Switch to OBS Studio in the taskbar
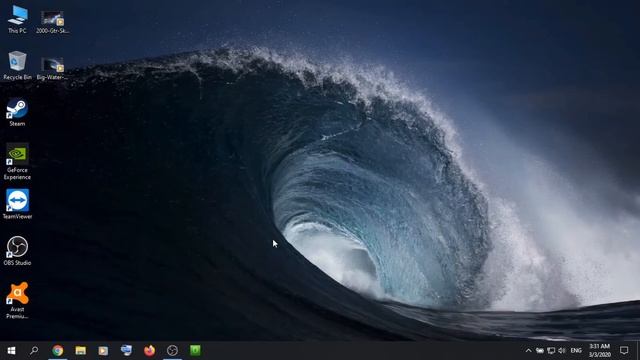Viewport: 640px width, 360px height. pos(172,351)
